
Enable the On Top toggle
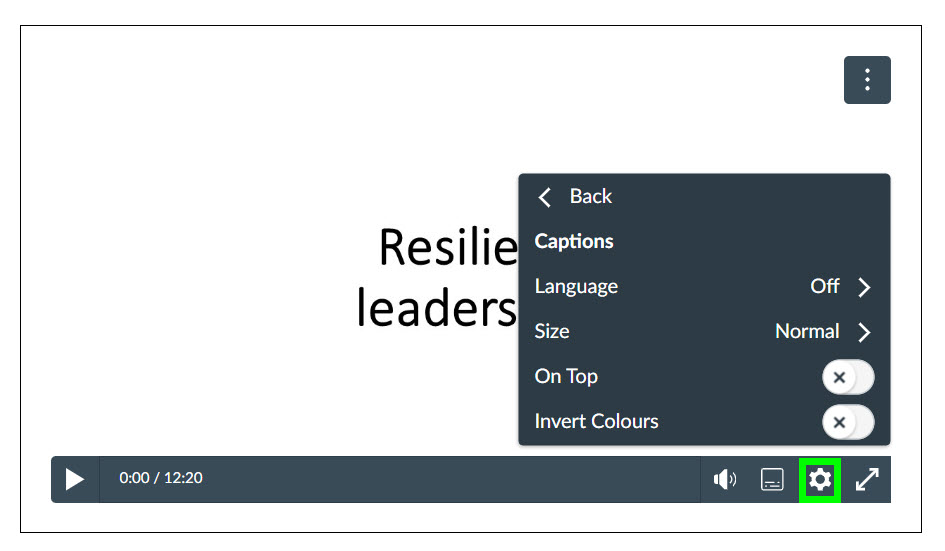click(x=847, y=377)
